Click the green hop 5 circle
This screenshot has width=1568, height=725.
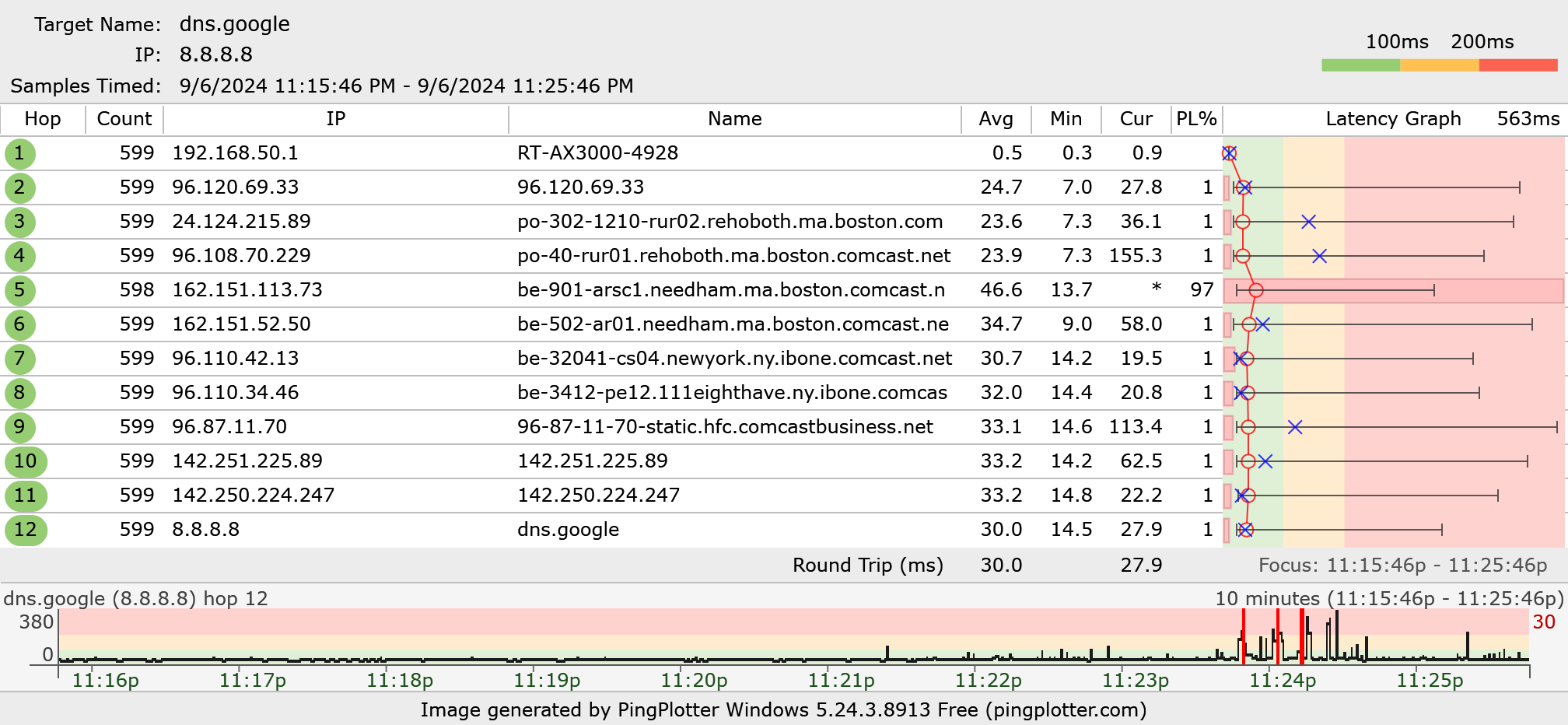pyautogui.click(x=19, y=290)
